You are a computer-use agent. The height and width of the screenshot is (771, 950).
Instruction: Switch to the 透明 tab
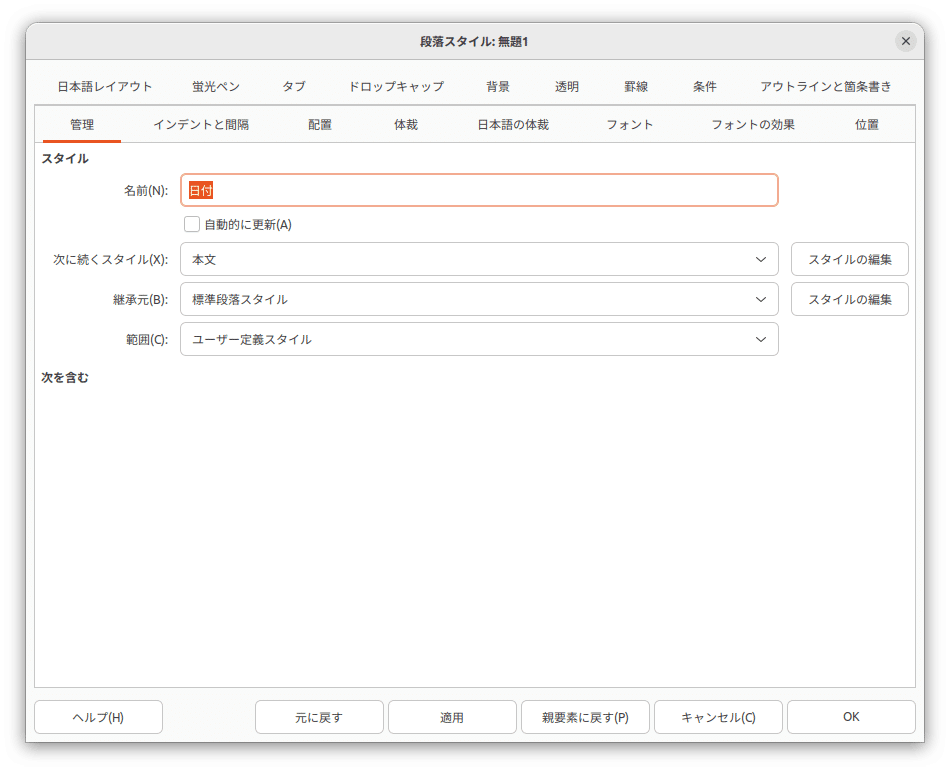(567, 87)
